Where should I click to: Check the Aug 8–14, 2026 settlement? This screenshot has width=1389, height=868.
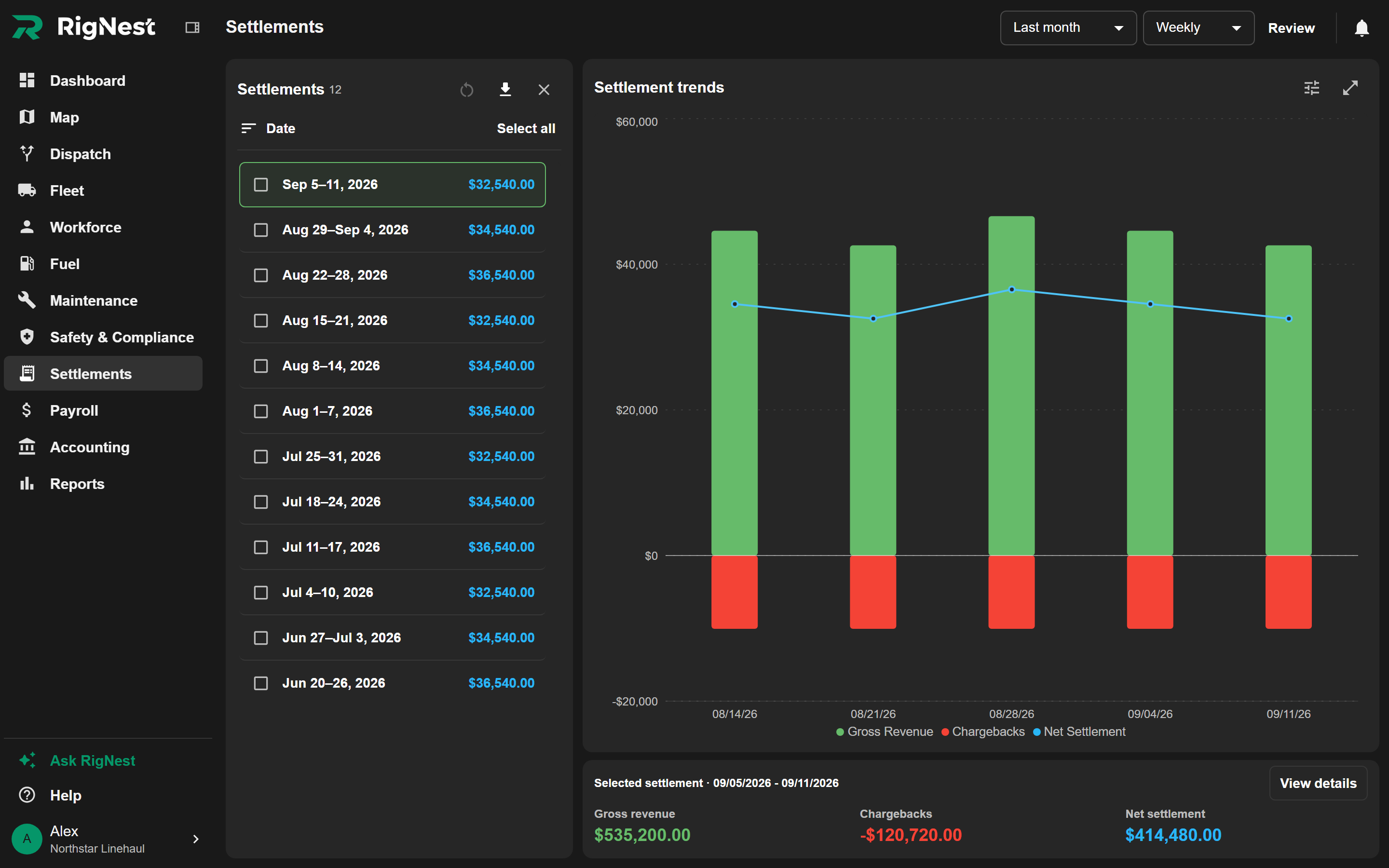(x=261, y=366)
